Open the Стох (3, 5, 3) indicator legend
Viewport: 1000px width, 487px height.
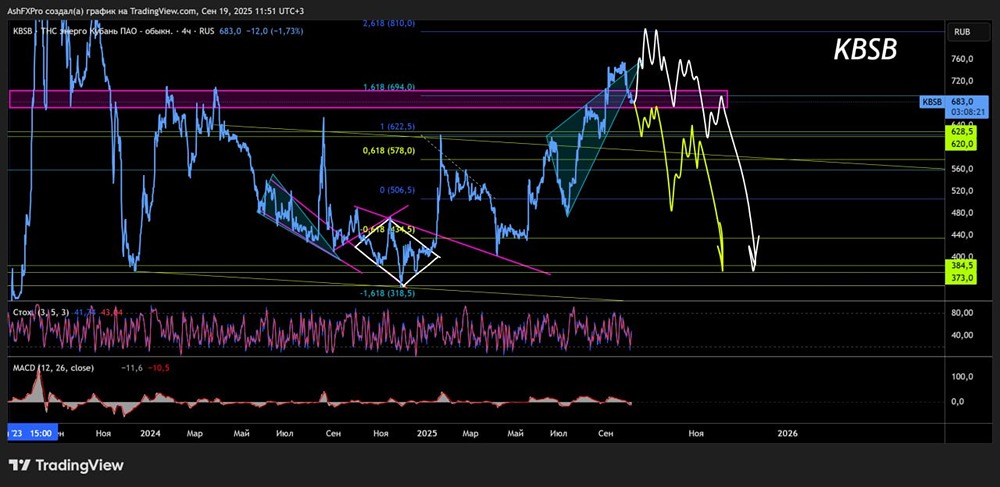pyautogui.click(x=40, y=312)
